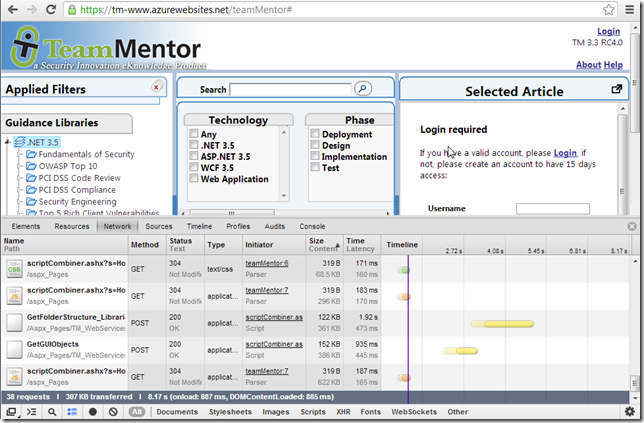
Task: Open the About link
Action: click(x=589, y=65)
